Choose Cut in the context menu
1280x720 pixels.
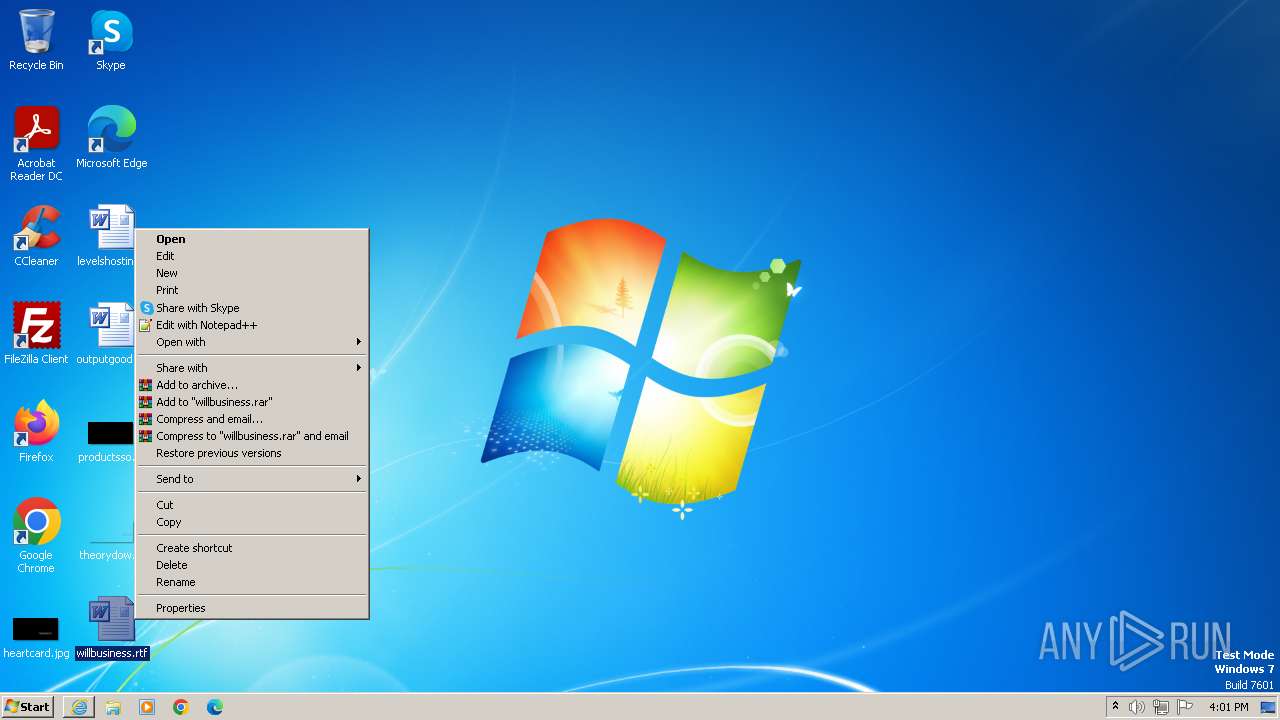(x=252, y=505)
